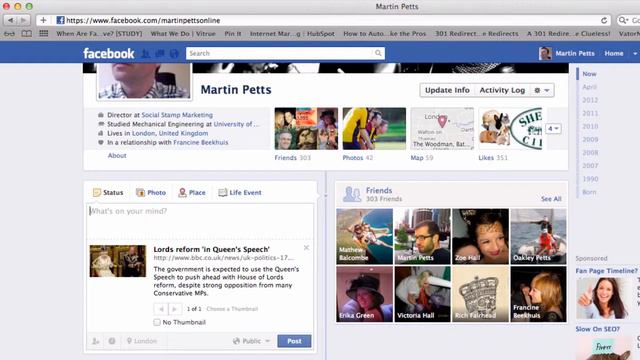Open Erika Green's friend photo
Screen dimensions: 640x360
[x=364, y=294]
